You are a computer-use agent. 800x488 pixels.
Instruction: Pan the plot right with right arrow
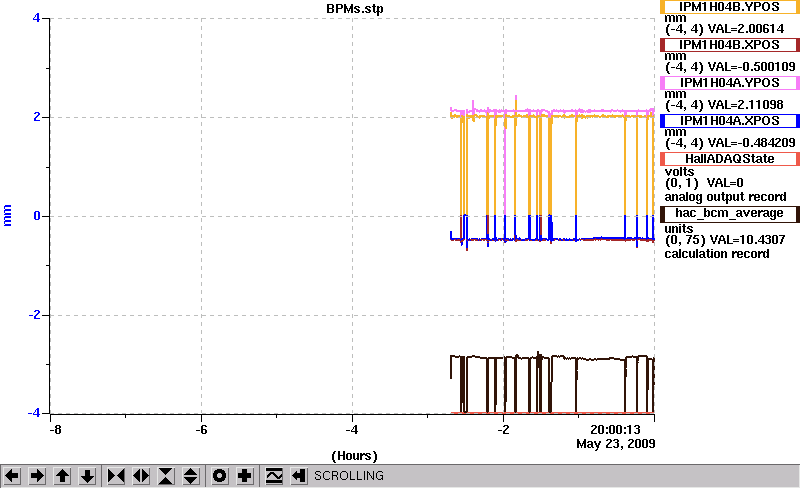coord(37,476)
